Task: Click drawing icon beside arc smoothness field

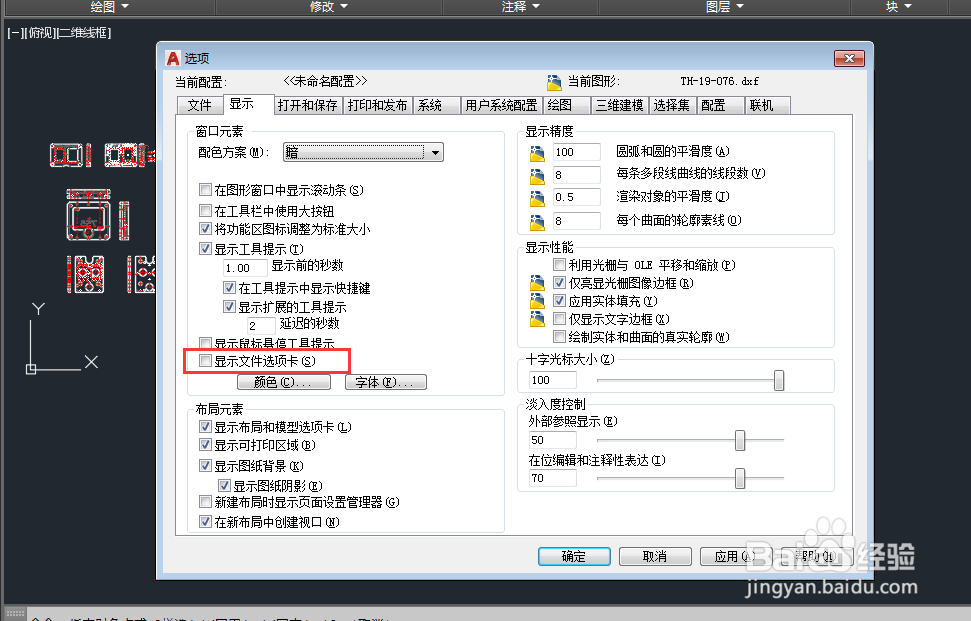Action: click(x=537, y=152)
